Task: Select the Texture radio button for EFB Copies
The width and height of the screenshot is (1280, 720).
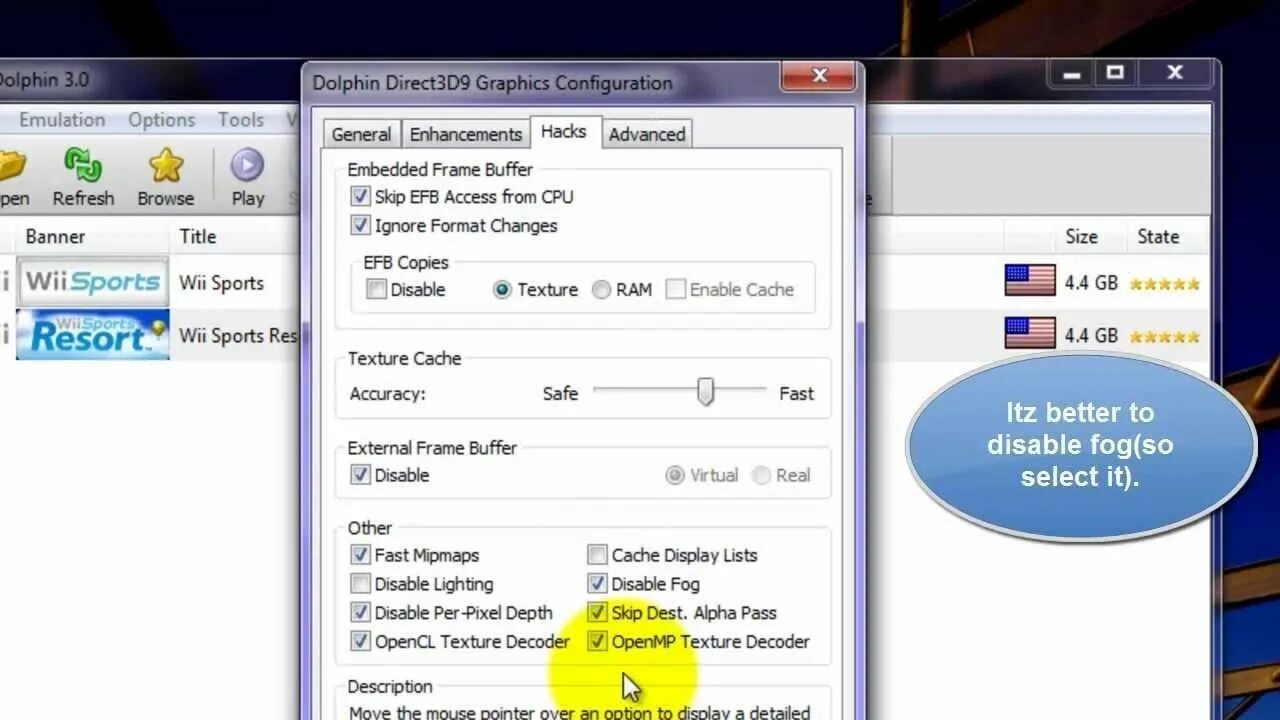Action: pos(502,290)
